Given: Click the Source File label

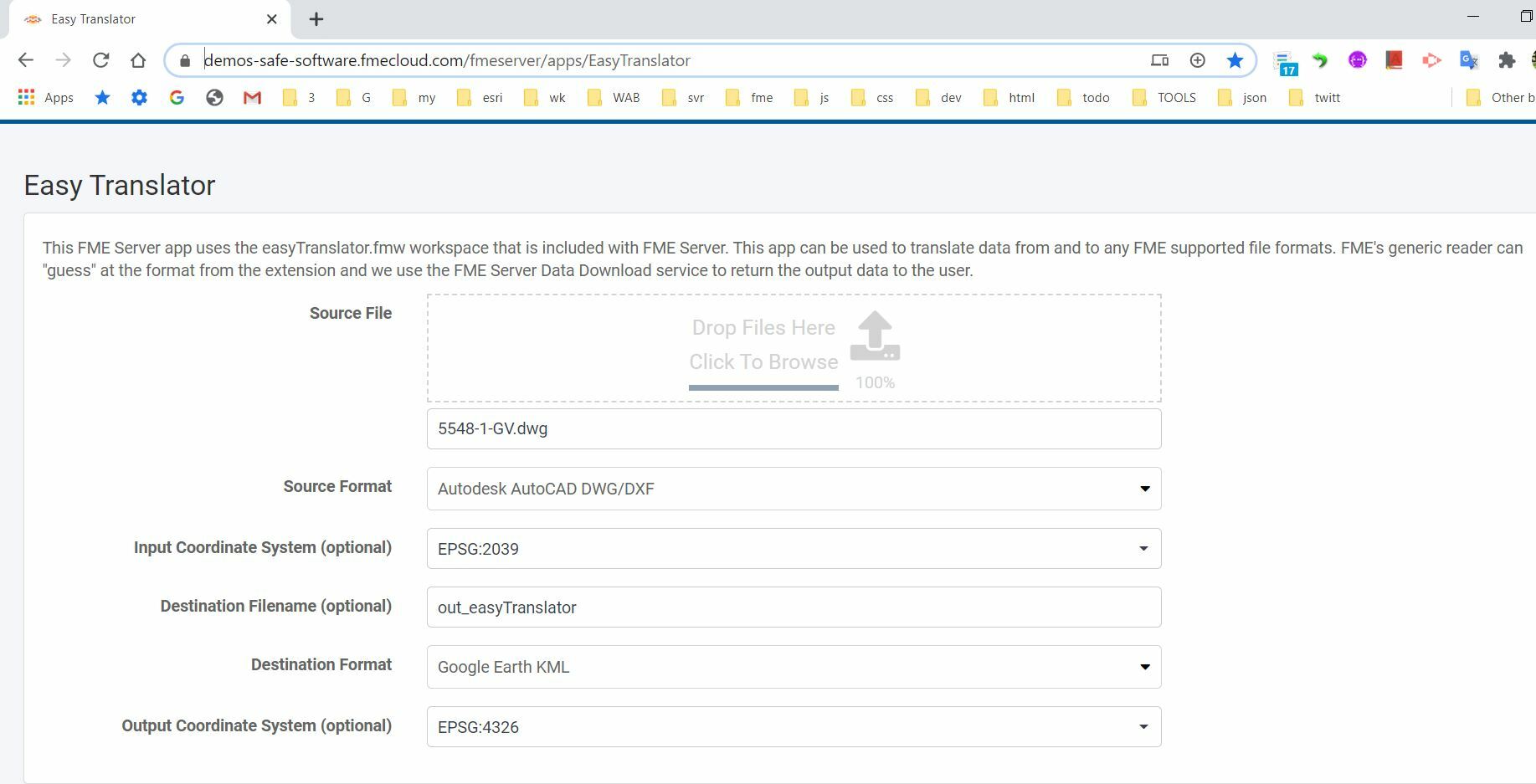Looking at the screenshot, I should (351, 313).
